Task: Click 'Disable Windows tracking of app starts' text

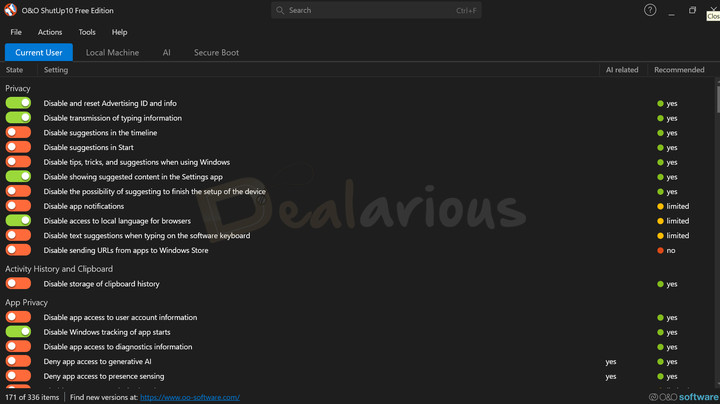Action: (107, 332)
